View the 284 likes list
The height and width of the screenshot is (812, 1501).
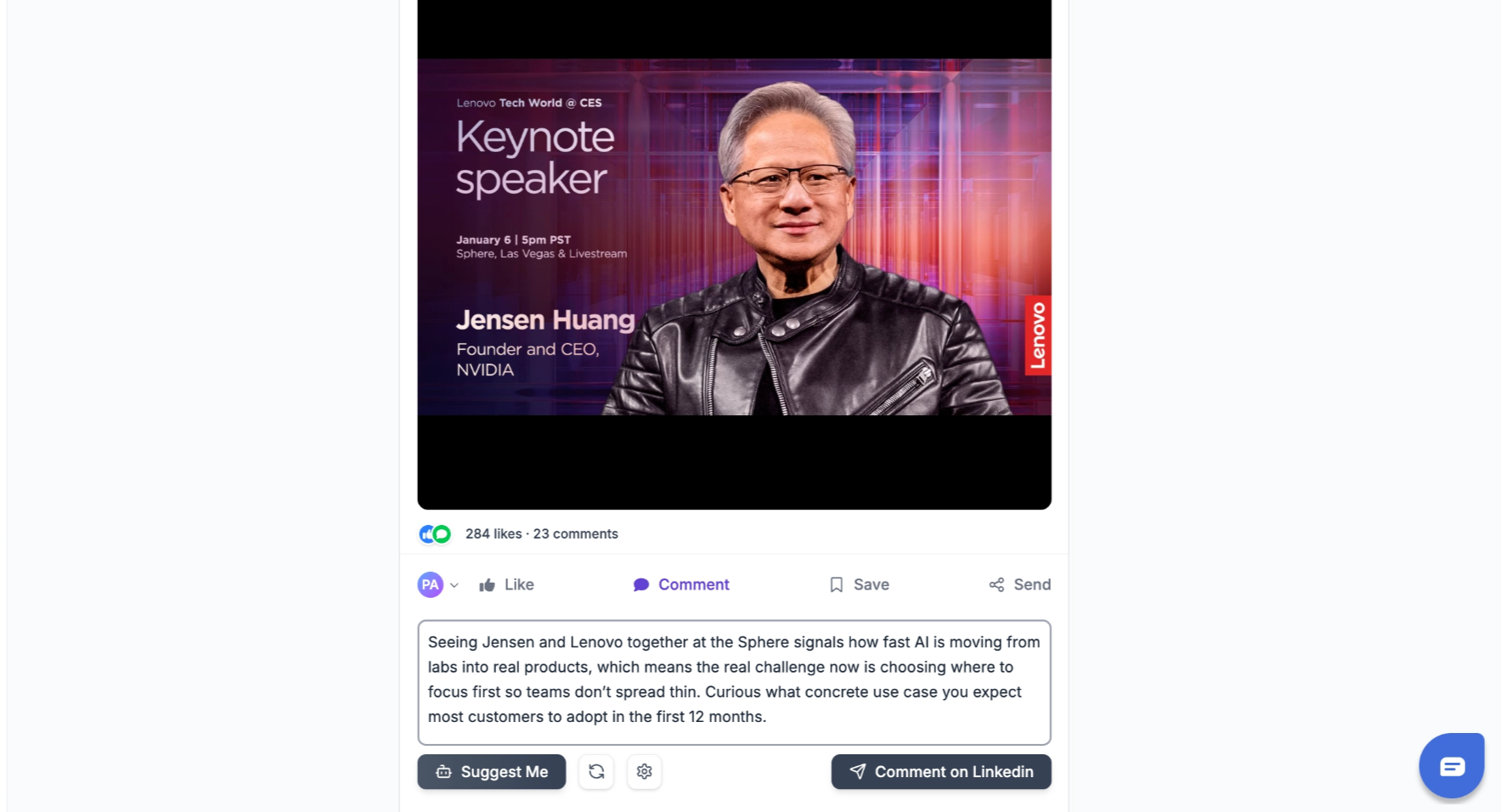click(494, 533)
